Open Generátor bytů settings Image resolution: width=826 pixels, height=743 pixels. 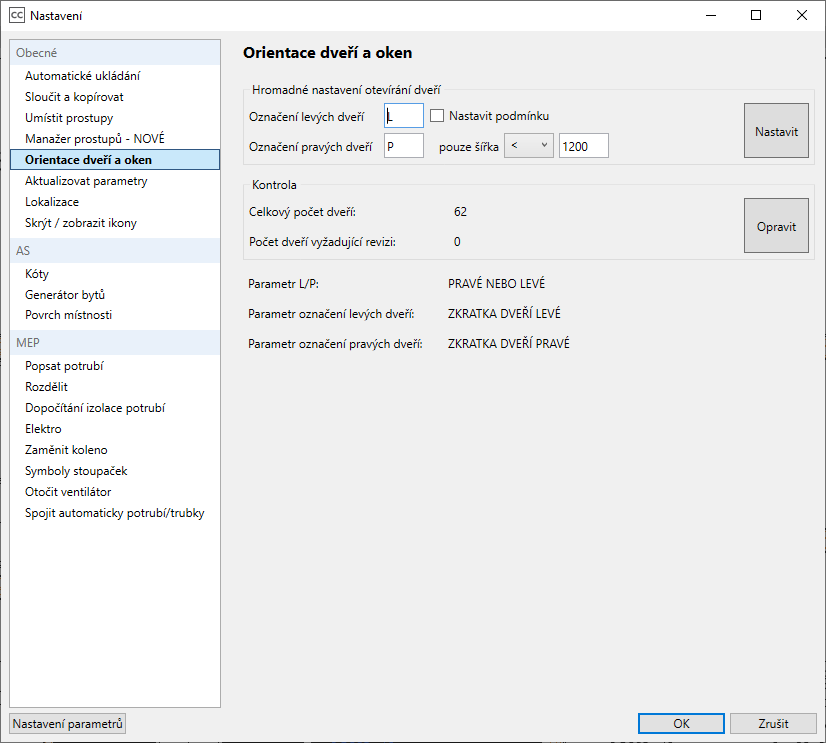coord(115,295)
